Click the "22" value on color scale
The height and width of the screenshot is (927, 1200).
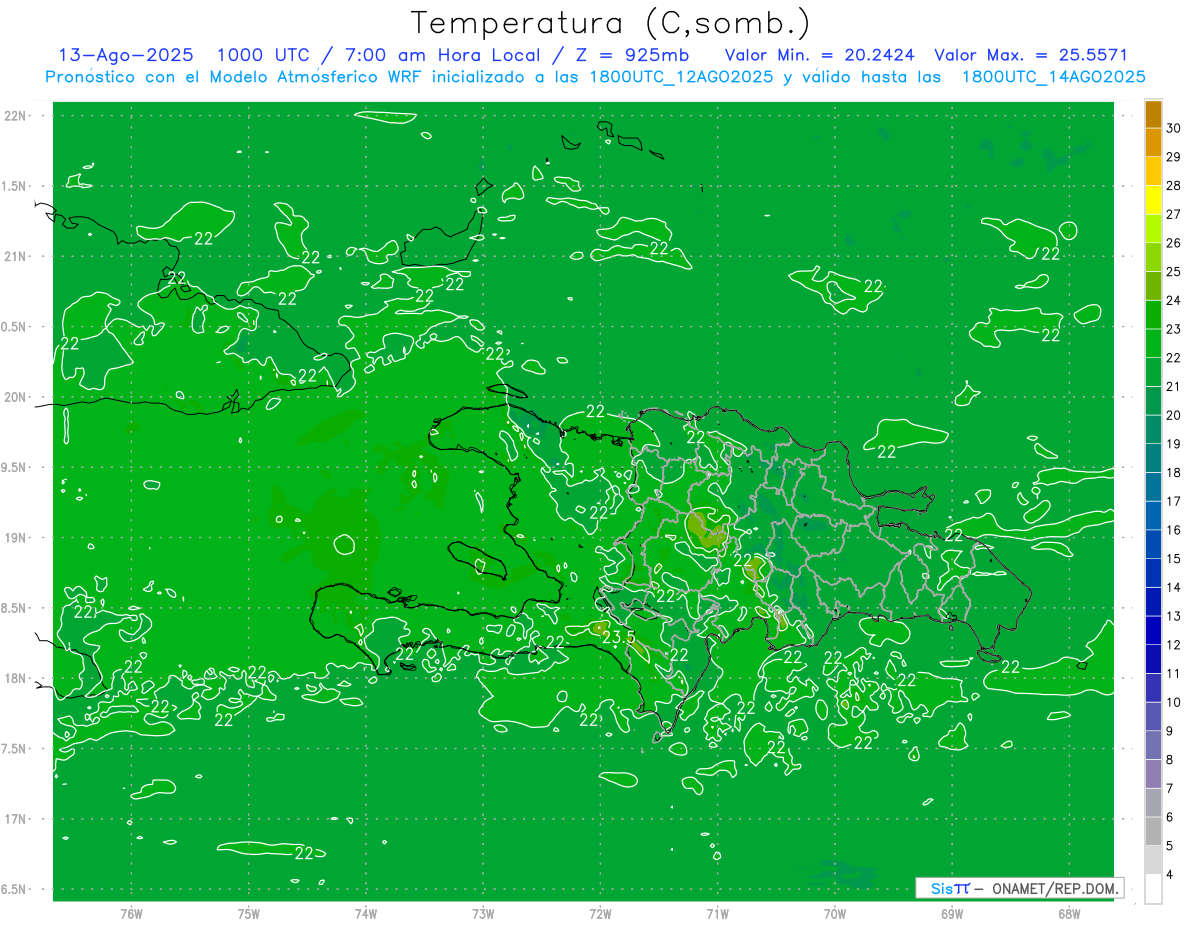pos(1174,358)
